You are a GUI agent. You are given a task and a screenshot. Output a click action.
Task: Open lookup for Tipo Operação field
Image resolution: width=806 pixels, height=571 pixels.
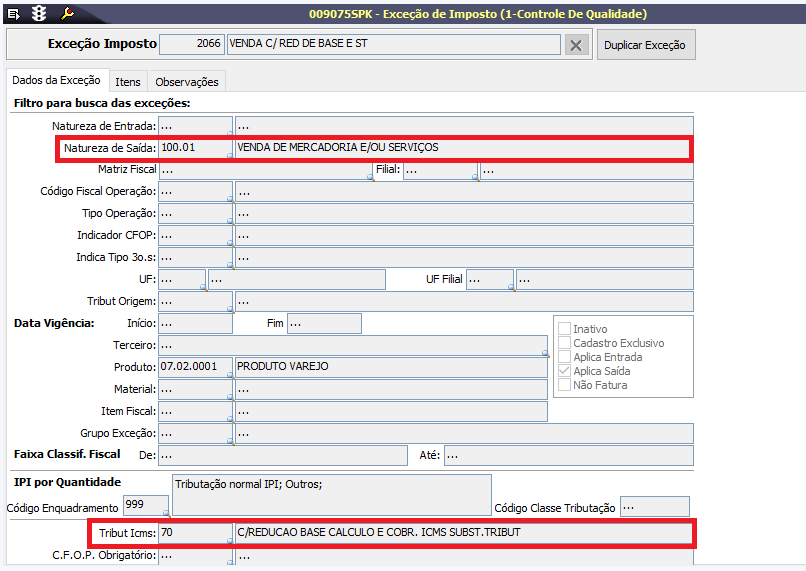(230, 221)
